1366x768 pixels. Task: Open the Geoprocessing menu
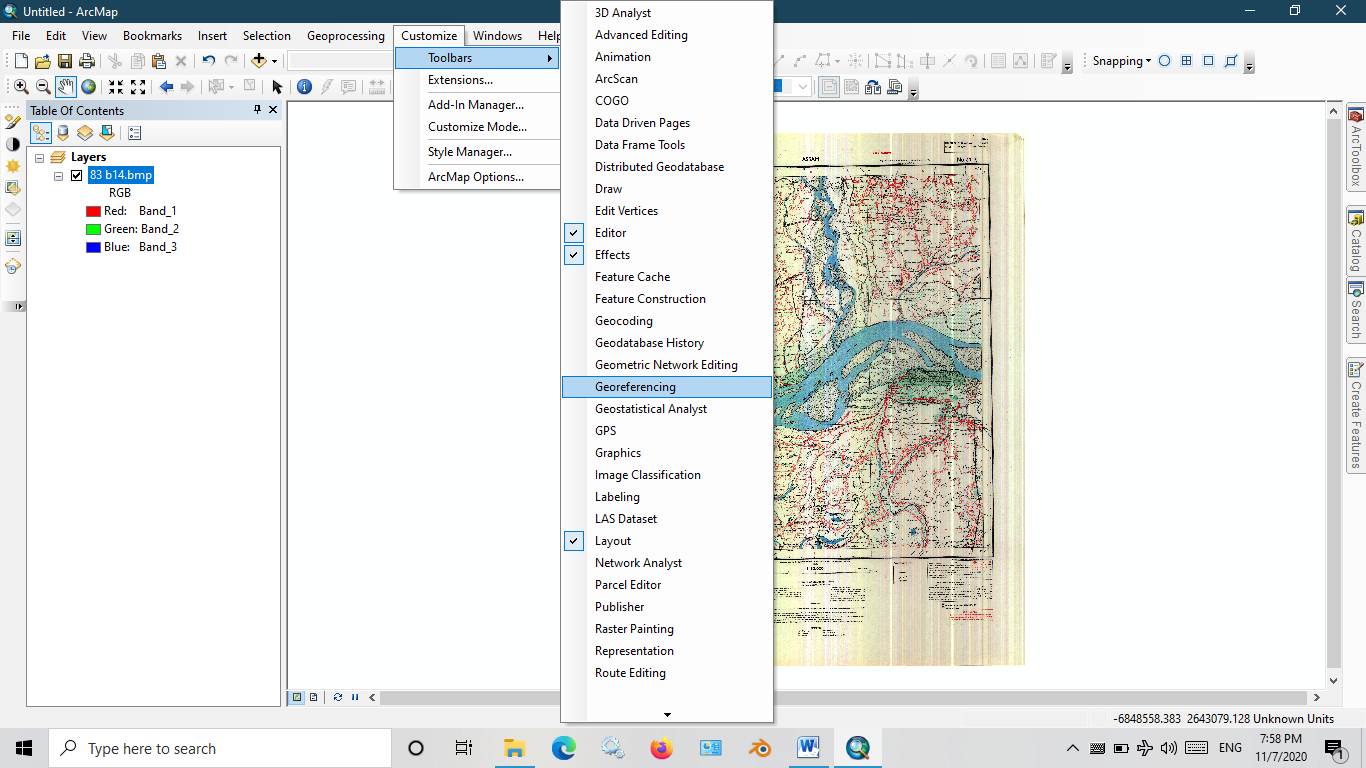point(344,35)
